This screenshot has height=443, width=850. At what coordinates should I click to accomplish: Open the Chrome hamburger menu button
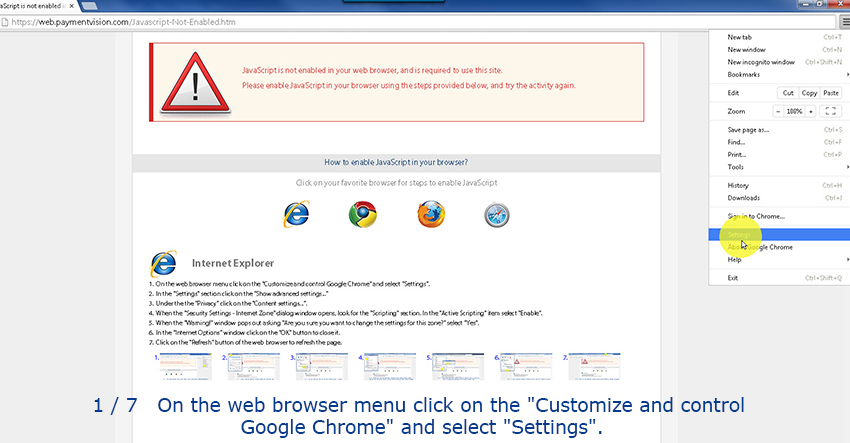[x=845, y=22]
